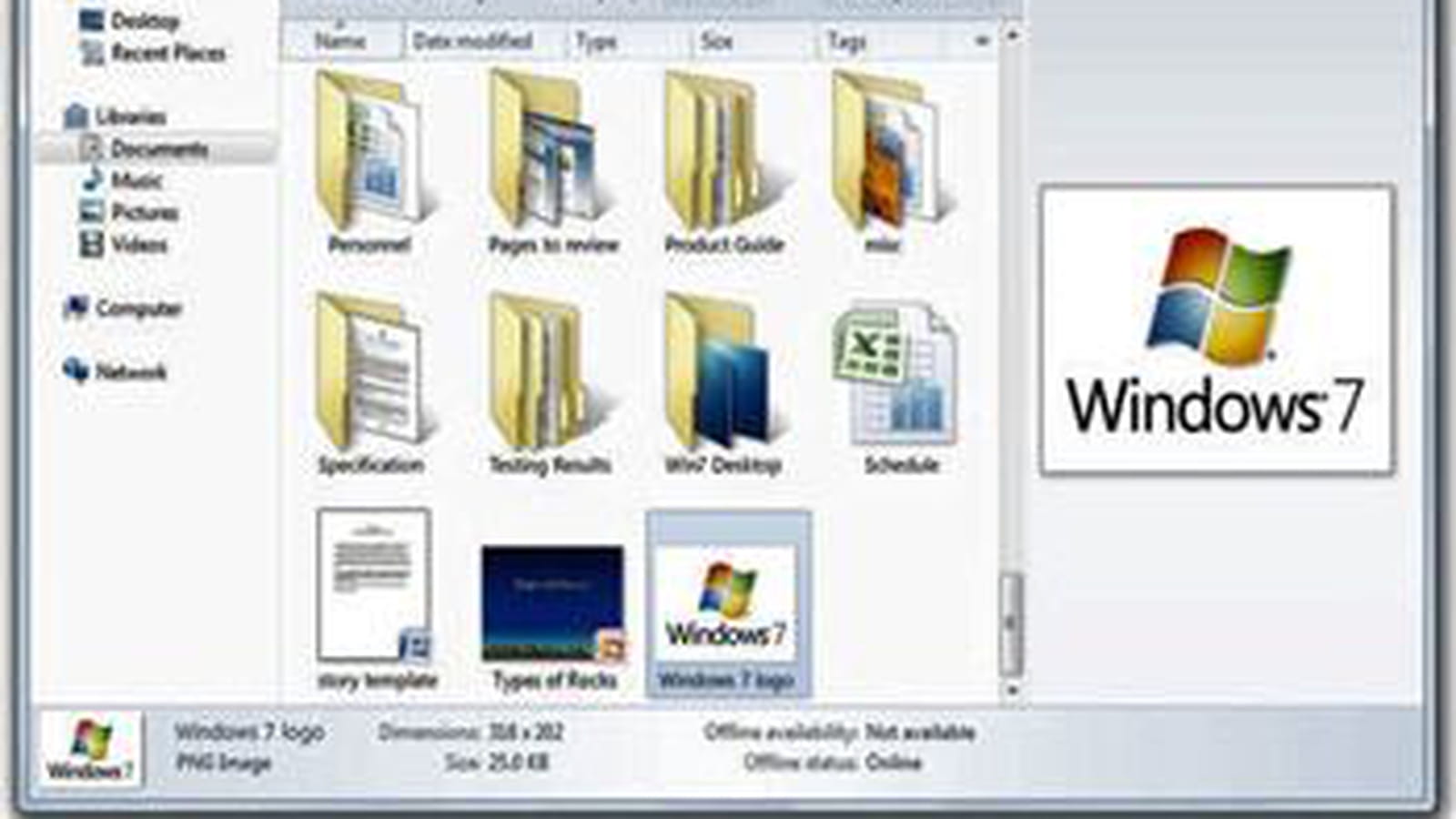Select the Types of Rocks presentation
This screenshot has height=819, width=1456.
click(x=553, y=619)
